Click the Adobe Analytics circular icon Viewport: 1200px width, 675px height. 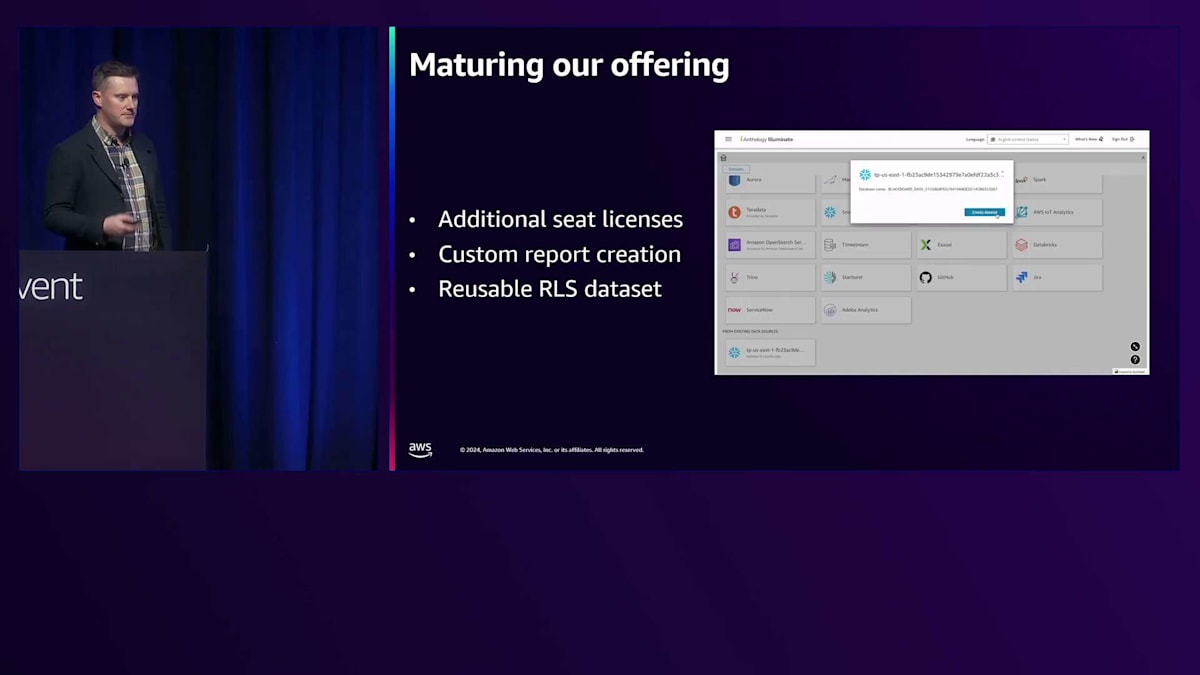click(x=830, y=310)
